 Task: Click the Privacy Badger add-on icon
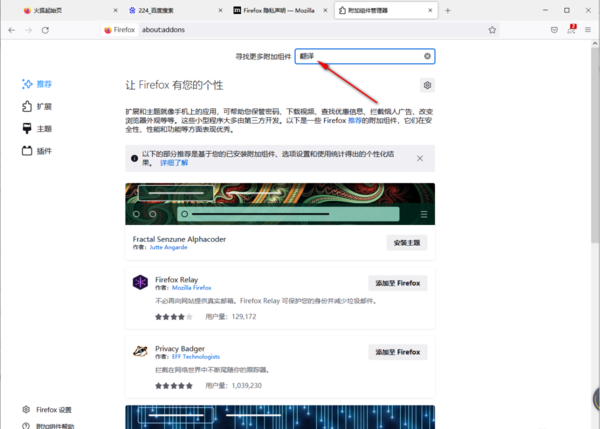[140, 351]
